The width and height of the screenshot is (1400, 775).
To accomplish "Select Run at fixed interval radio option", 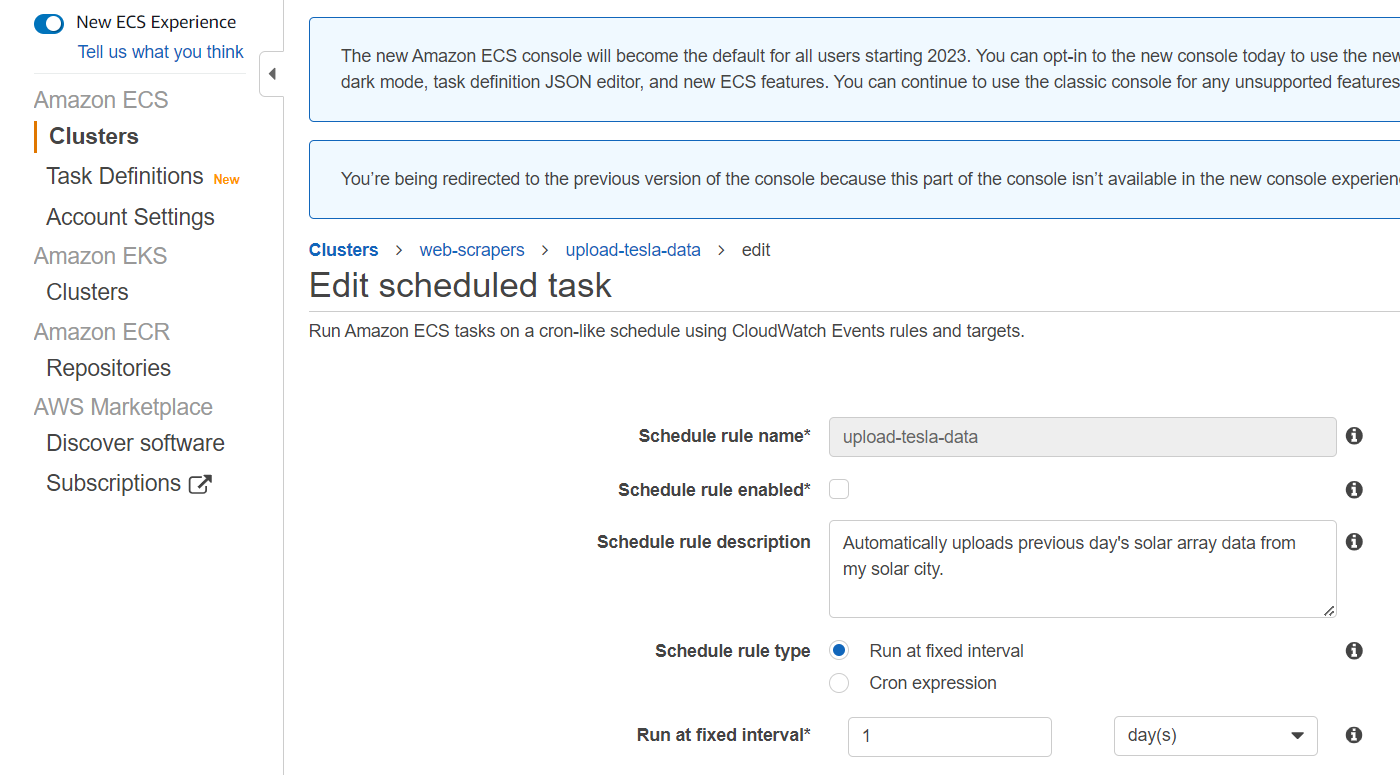I will pos(839,651).
